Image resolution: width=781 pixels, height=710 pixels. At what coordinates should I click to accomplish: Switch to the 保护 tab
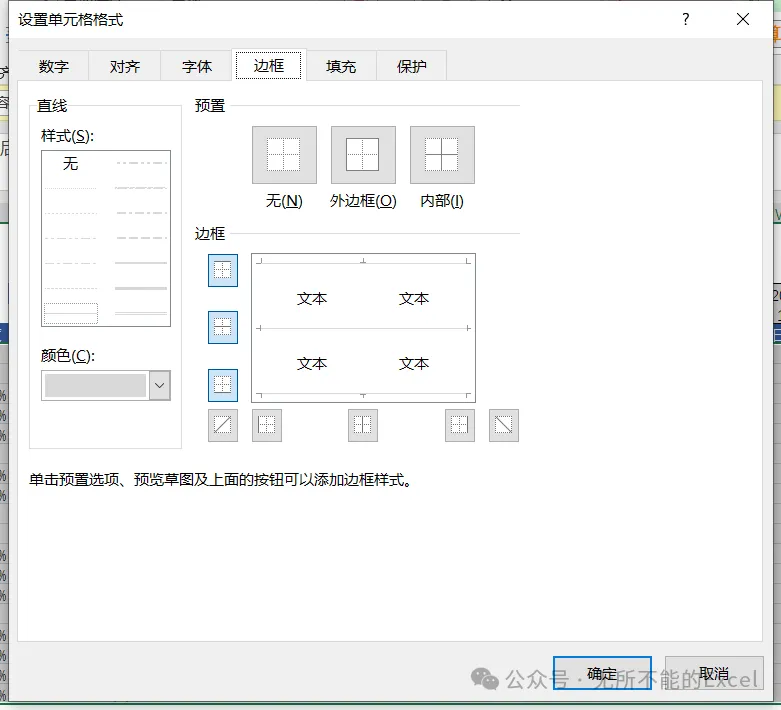point(411,66)
